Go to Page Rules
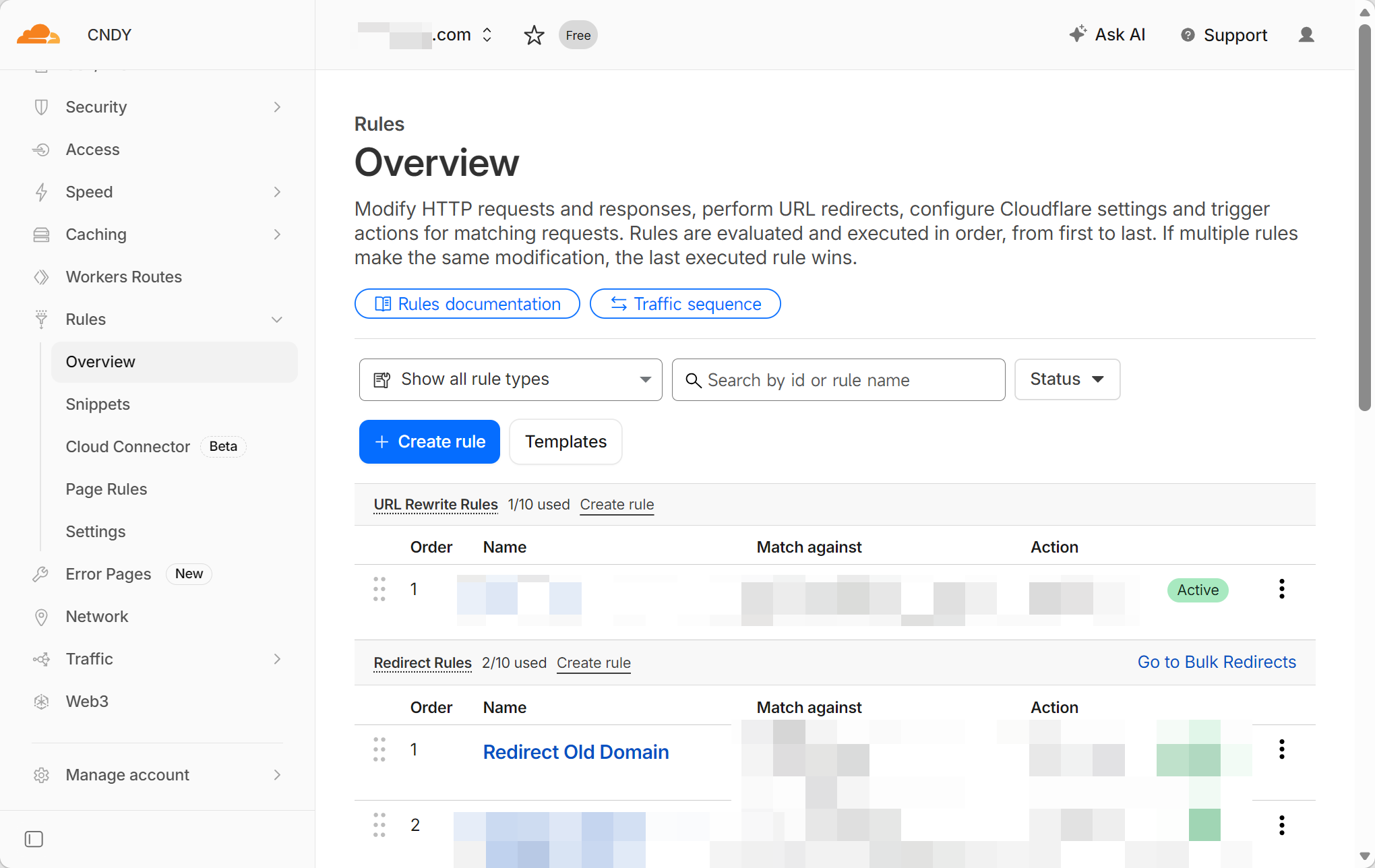The width and height of the screenshot is (1375, 868). [106, 489]
